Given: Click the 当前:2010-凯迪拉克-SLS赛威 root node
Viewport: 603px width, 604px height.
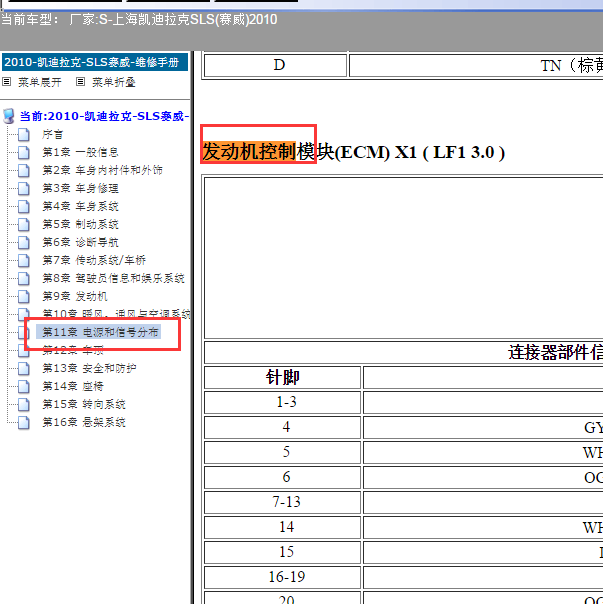Looking at the screenshot, I should (x=104, y=116).
